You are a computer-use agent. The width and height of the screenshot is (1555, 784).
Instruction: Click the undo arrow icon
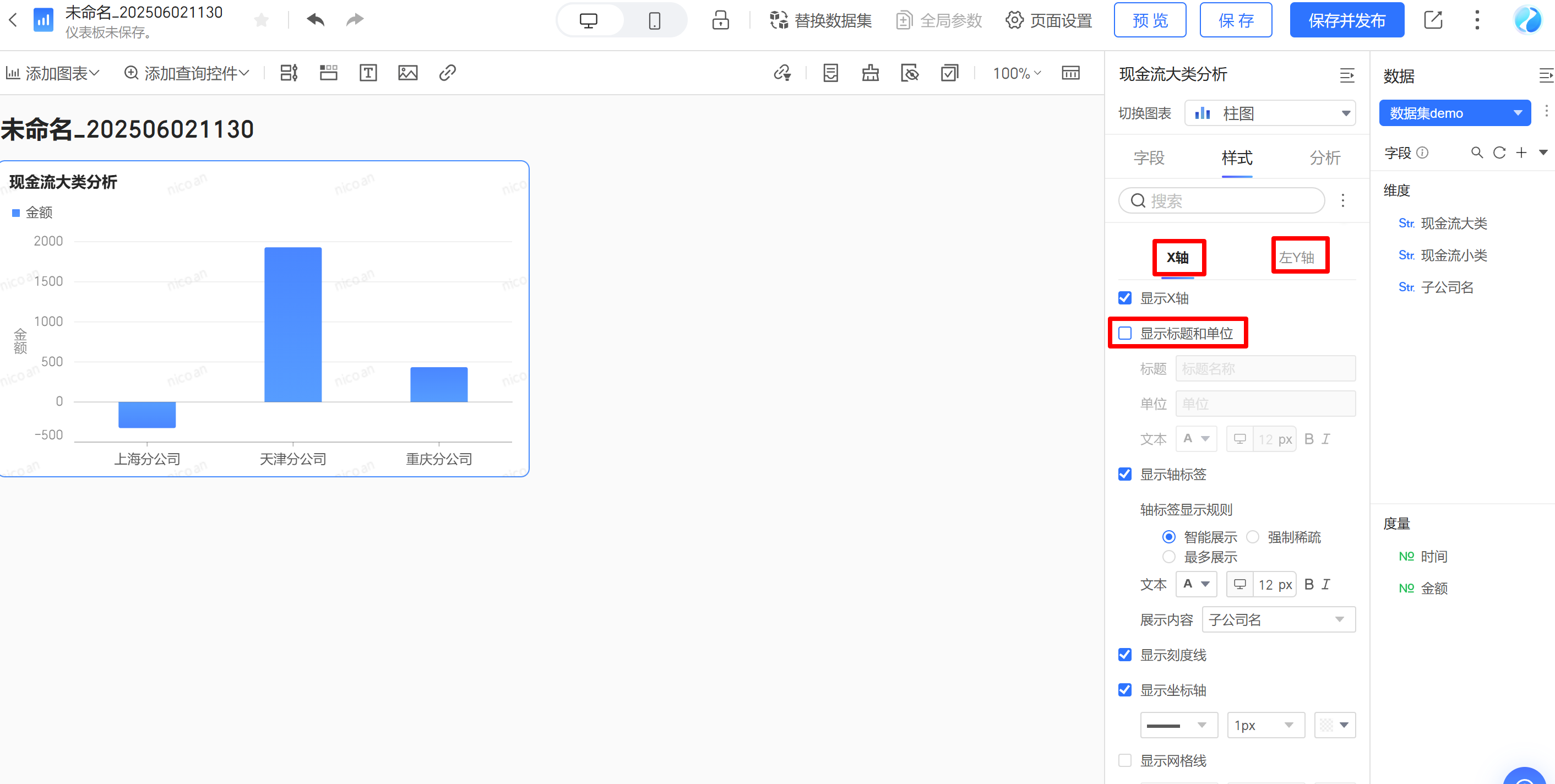[x=315, y=20]
